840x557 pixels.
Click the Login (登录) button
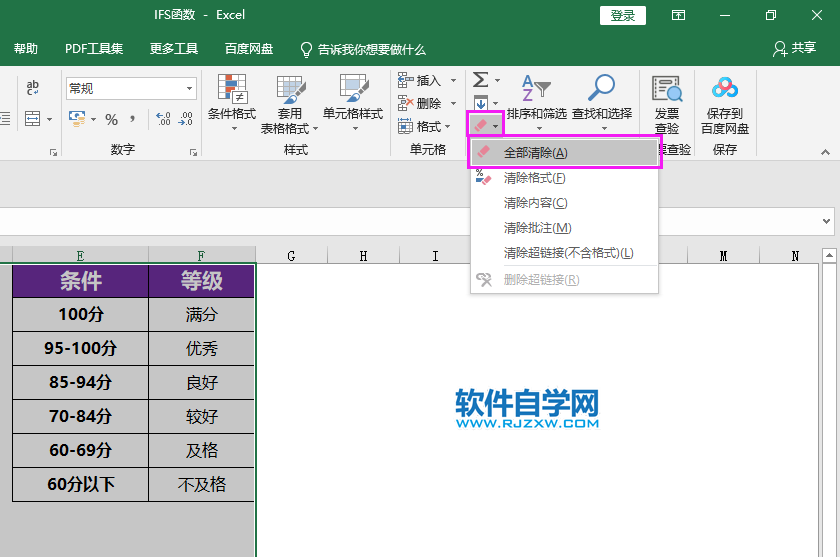622,16
